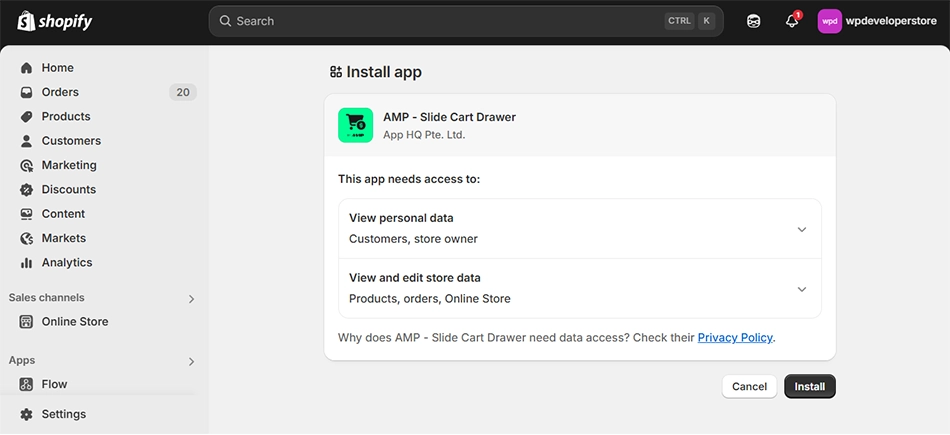The image size is (950, 435).
Task: Click 'This app needs access to:' text
Action: (x=409, y=179)
